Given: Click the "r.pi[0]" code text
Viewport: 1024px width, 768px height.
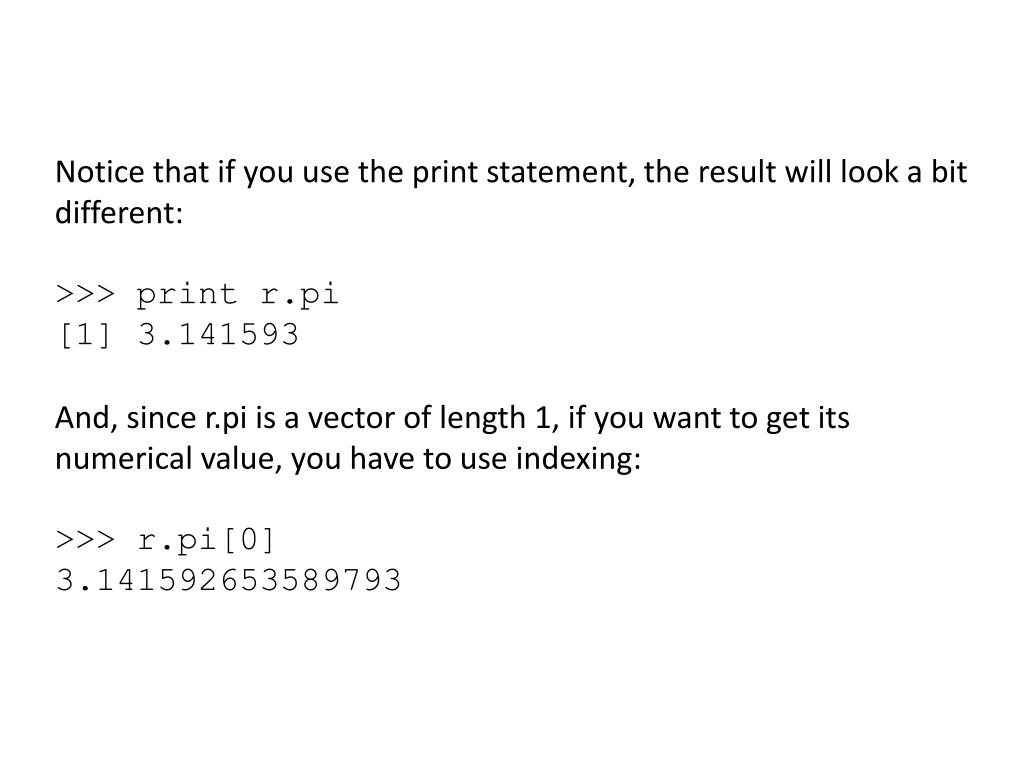Looking at the screenshot, I should point(207,540).
